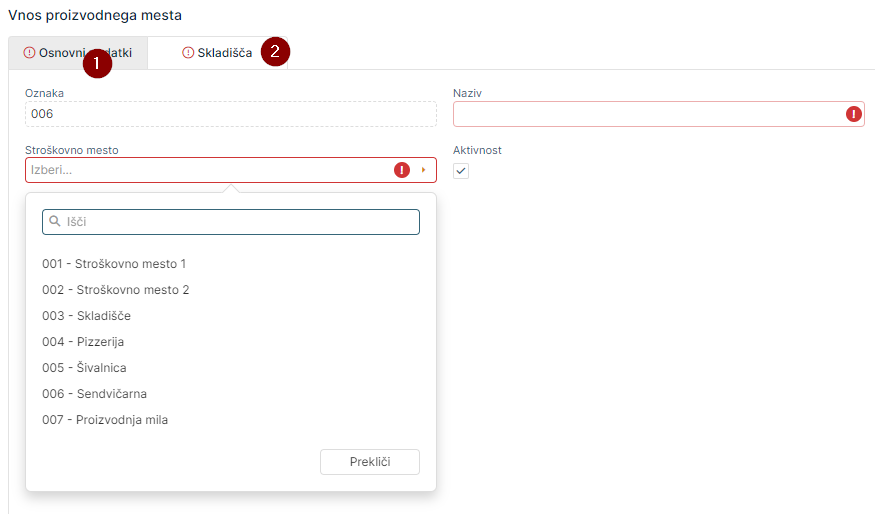875x514 pixels.
Task: Expand the Stroškovno mesto dropdown arrow
Action: pyautogui.click(x=423, y=170)
